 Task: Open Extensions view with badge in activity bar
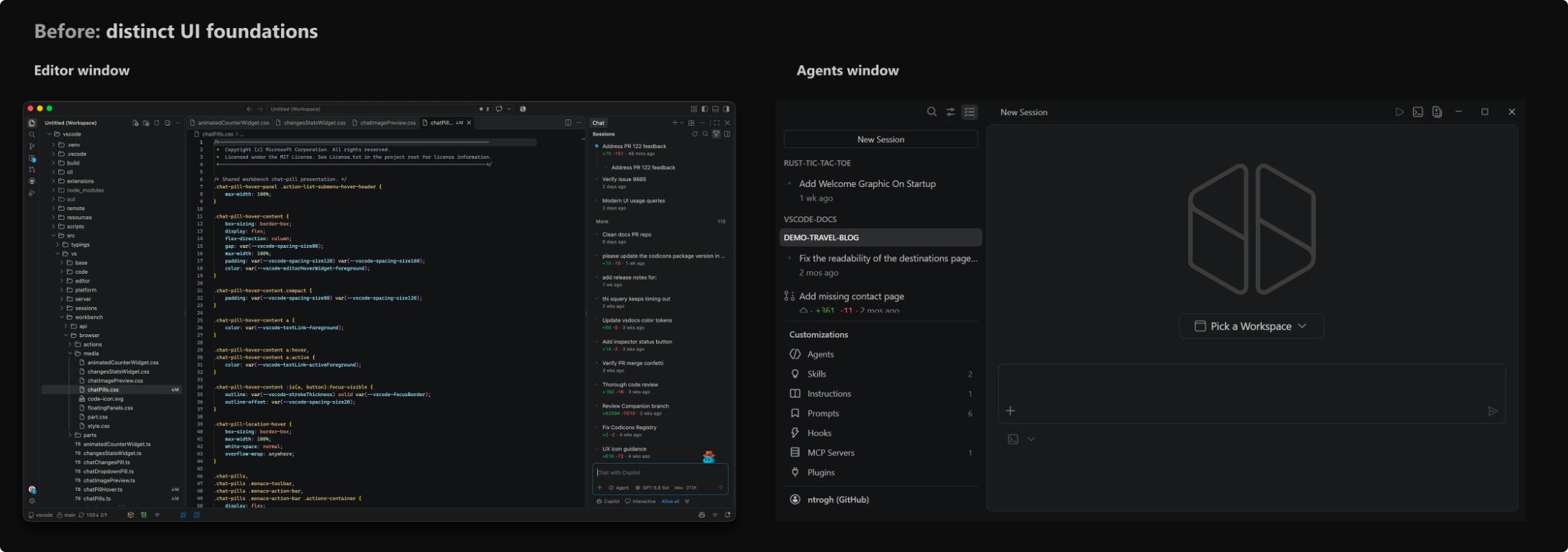click(x=32, y=158)
